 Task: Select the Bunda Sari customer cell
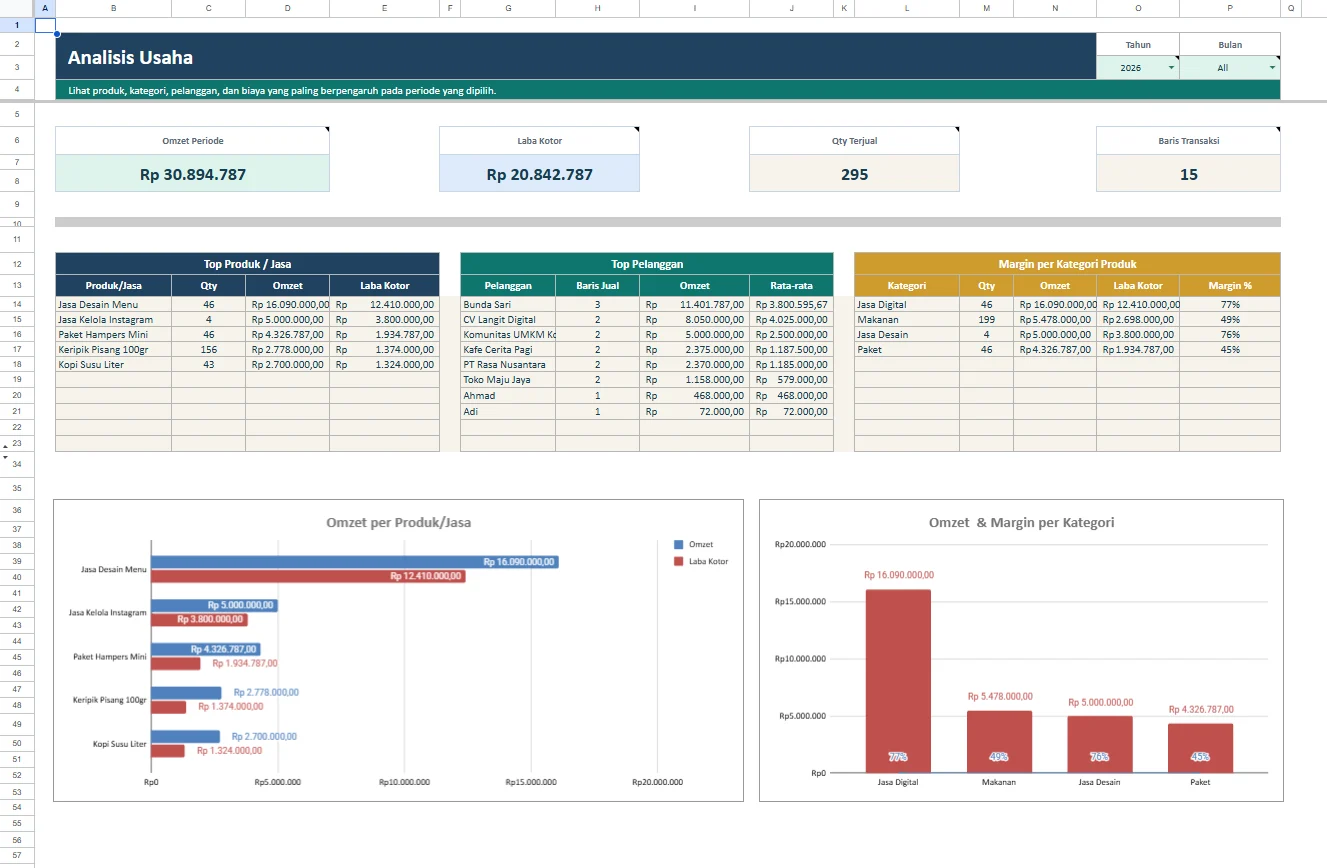(x=508, y=304)
